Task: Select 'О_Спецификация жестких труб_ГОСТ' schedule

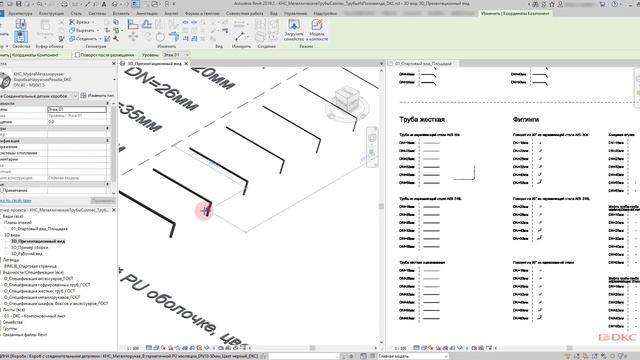Action: click(x=39, y=291)
